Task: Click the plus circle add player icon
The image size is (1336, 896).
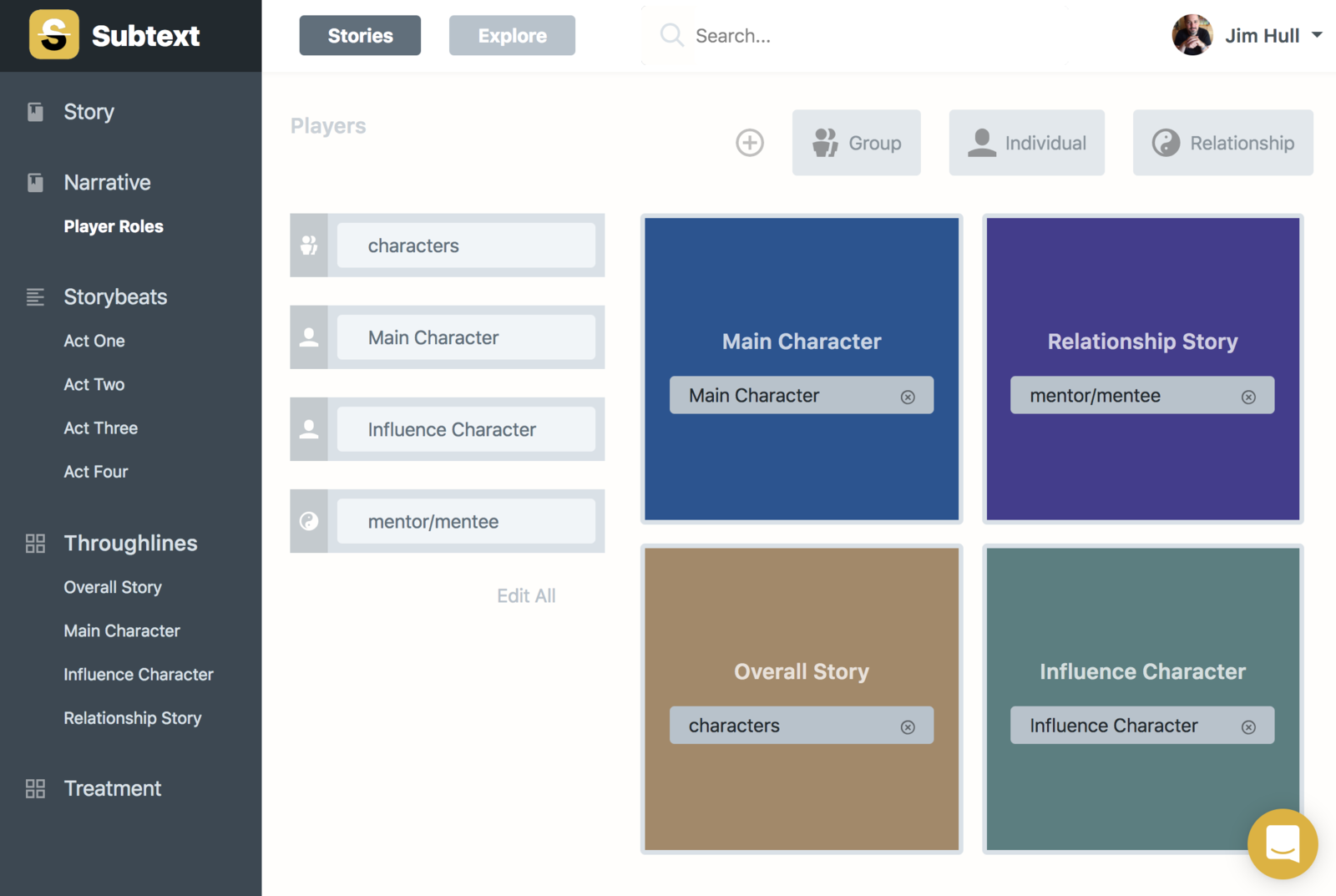Action: [750, 143]
